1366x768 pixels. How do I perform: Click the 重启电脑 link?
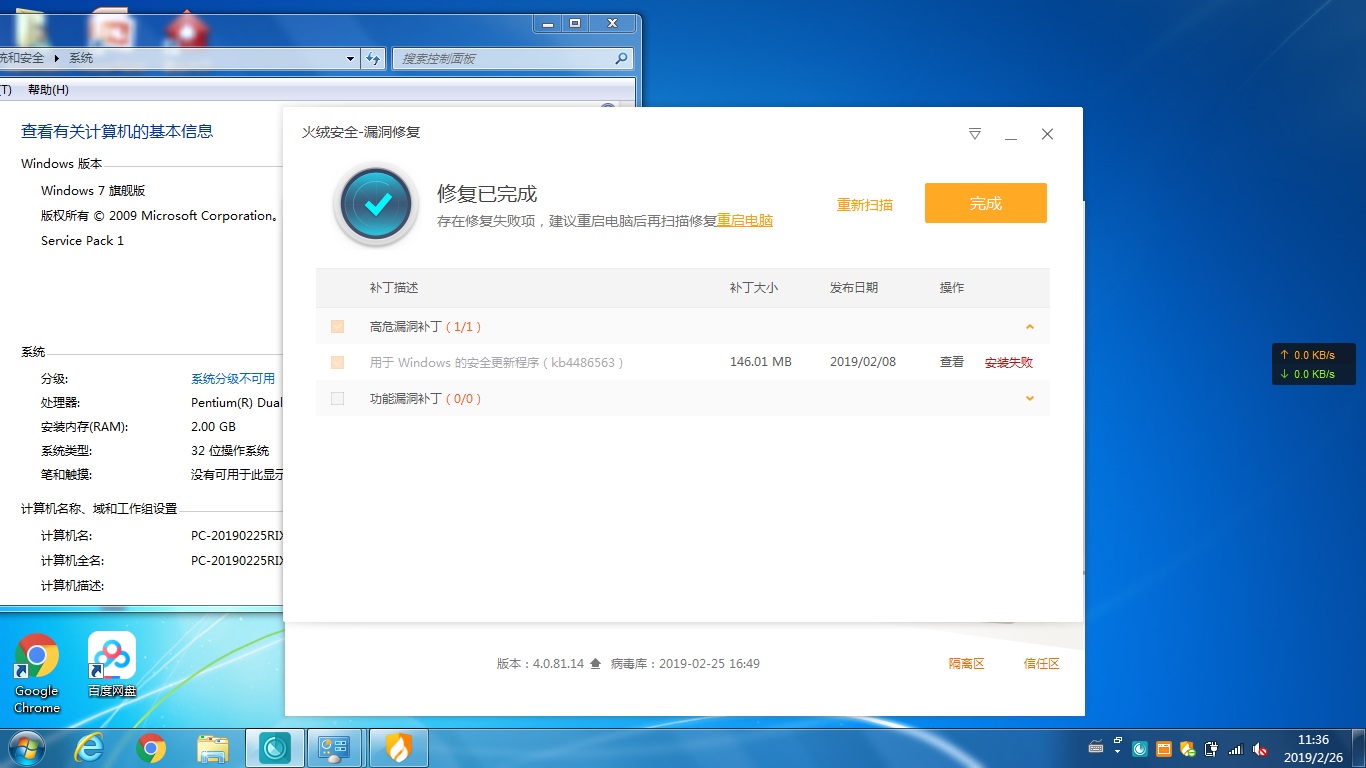point(745,221)
